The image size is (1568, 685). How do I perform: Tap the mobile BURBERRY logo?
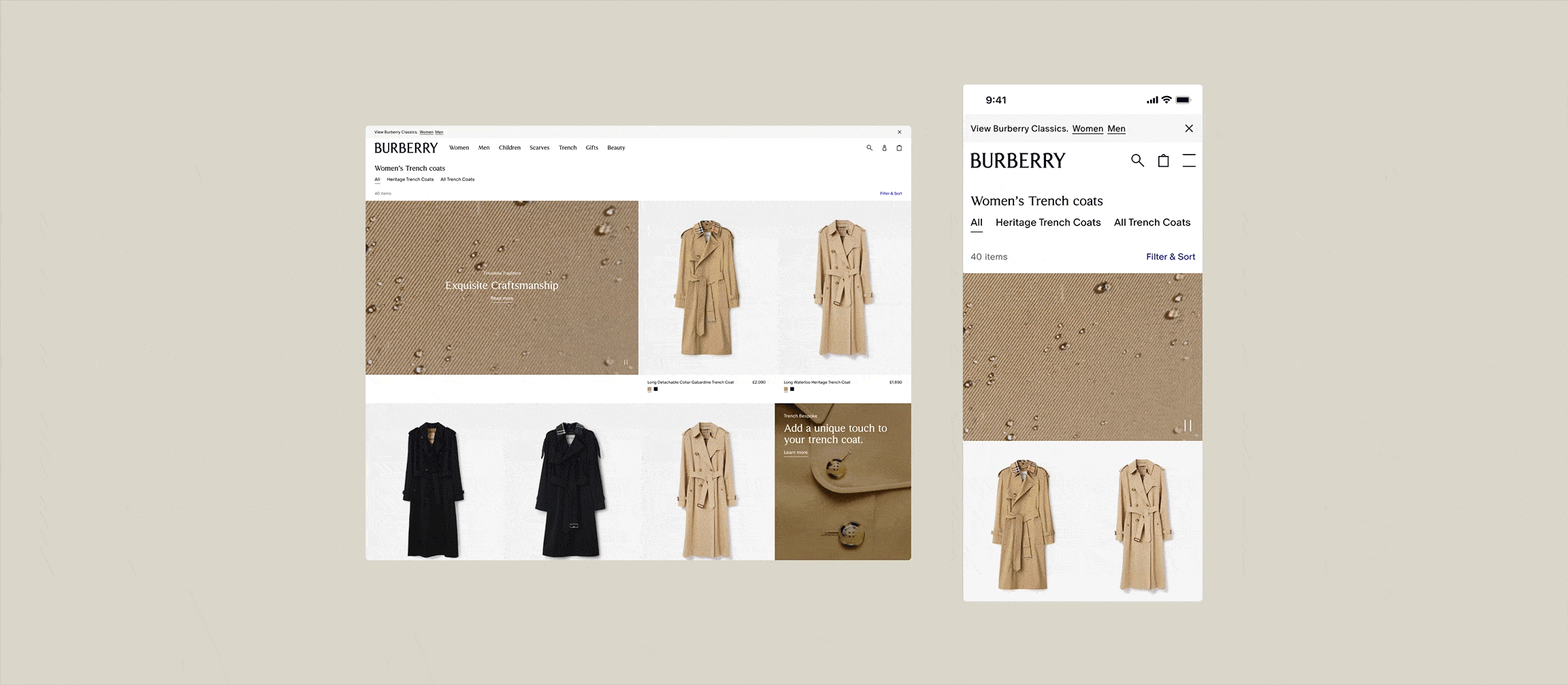click(1017, 161)
